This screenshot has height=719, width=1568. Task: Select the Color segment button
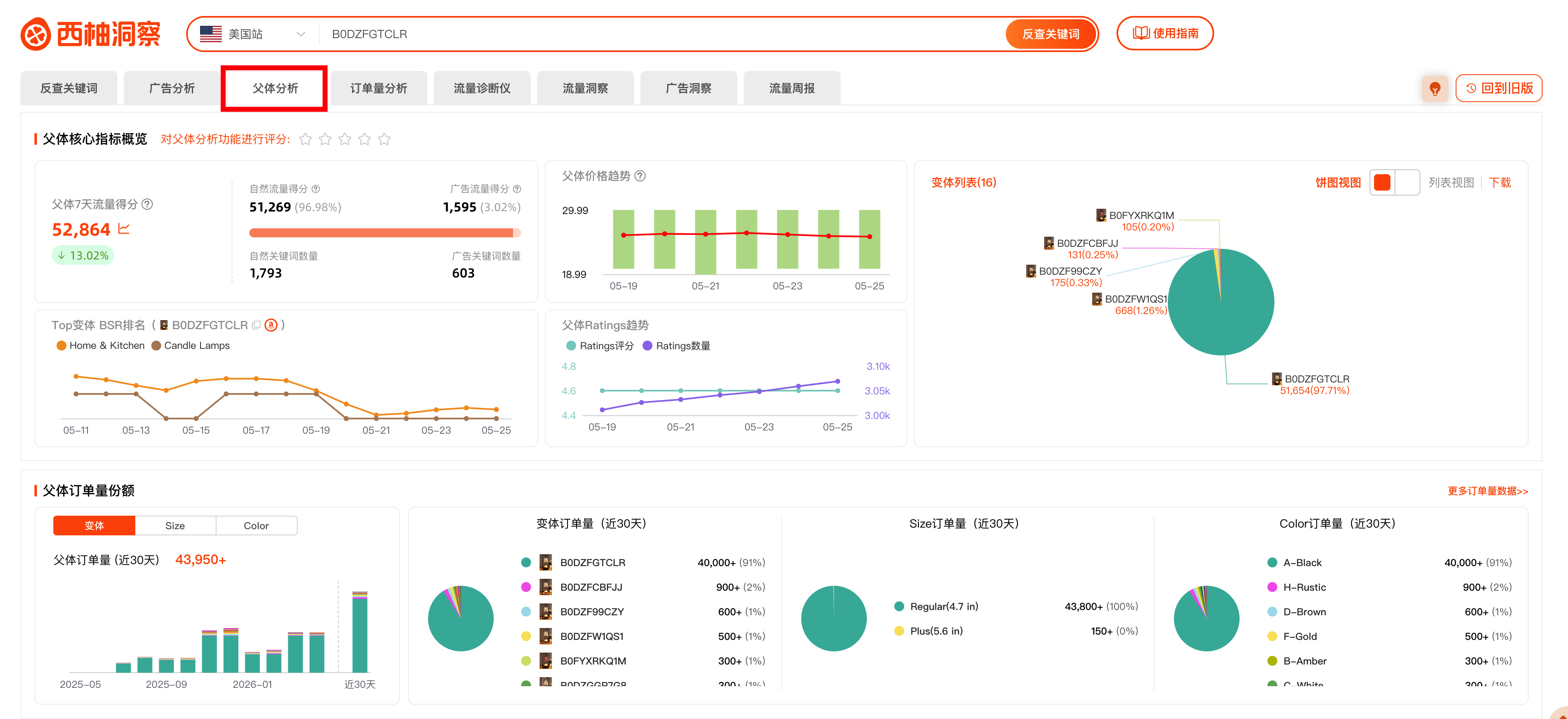(x=256, y=526)
